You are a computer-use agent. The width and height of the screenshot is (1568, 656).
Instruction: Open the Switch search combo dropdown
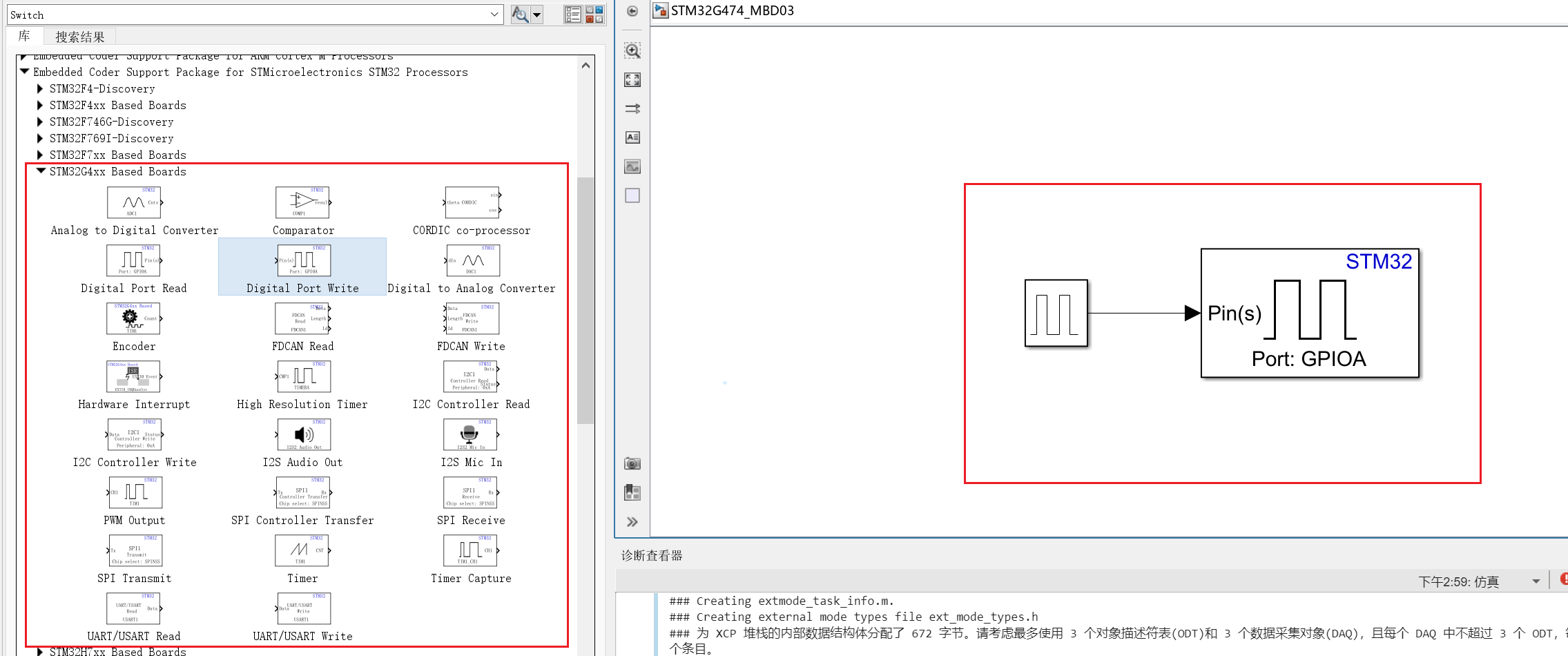(x=494, y=15)
